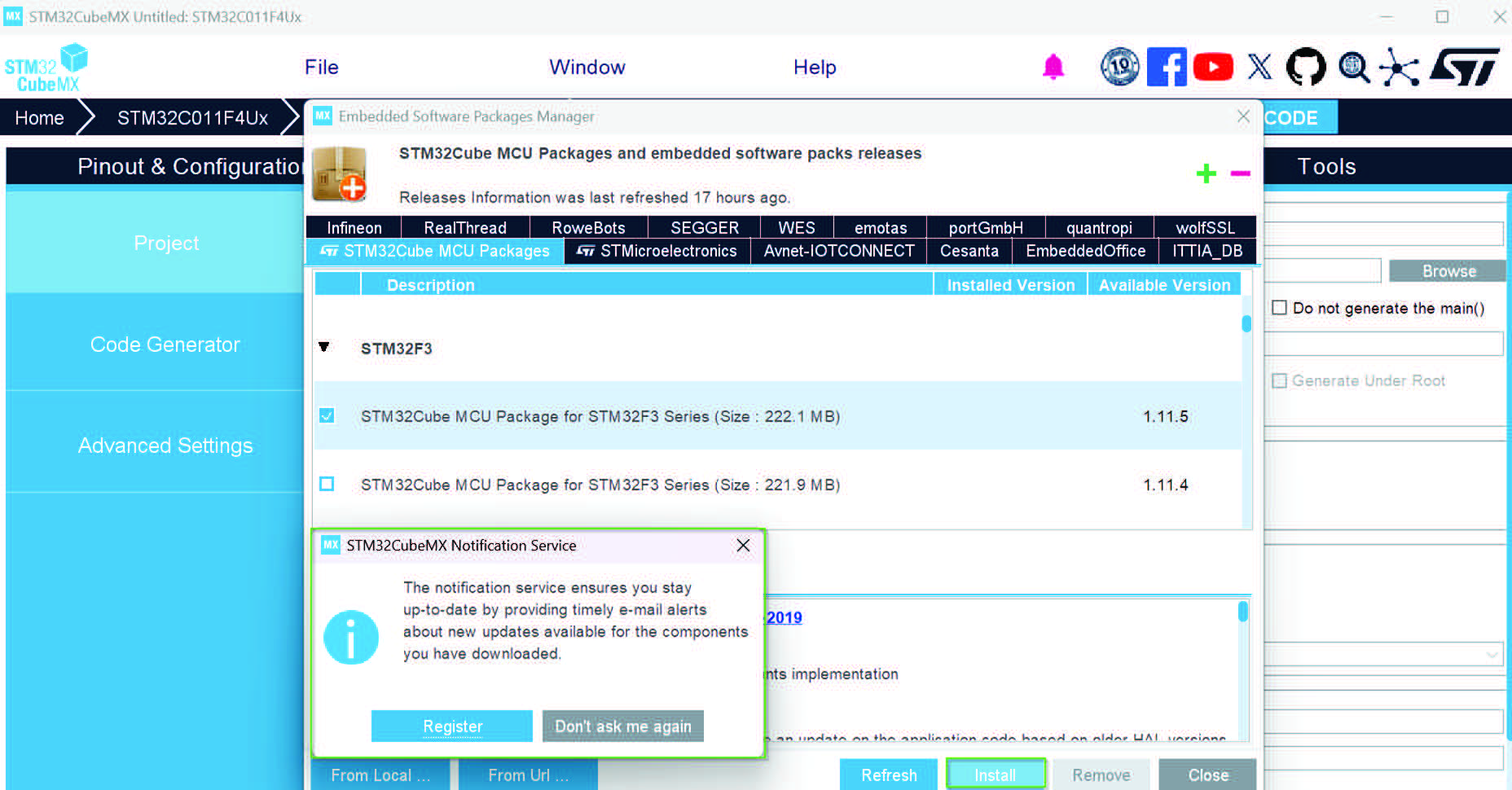Open the GitHub icon in header
The height and width of the screenshot is (790, 1512).
pyautogui.click(x=1306, y=67)
